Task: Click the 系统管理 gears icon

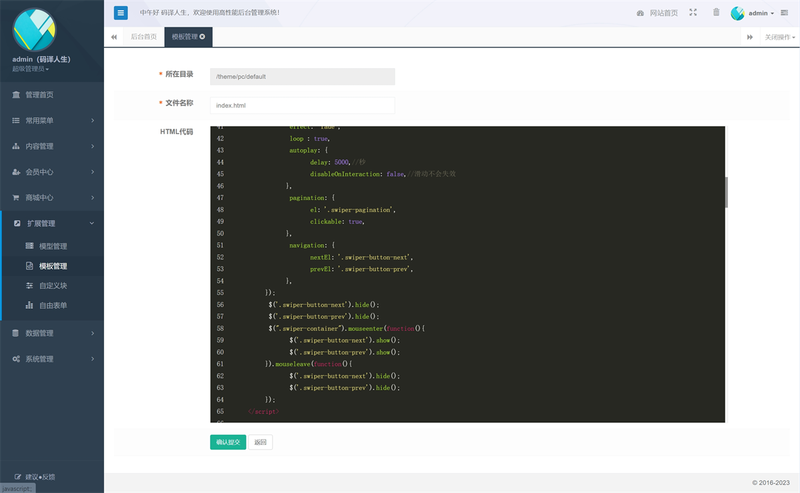Action: pos(16,359)
